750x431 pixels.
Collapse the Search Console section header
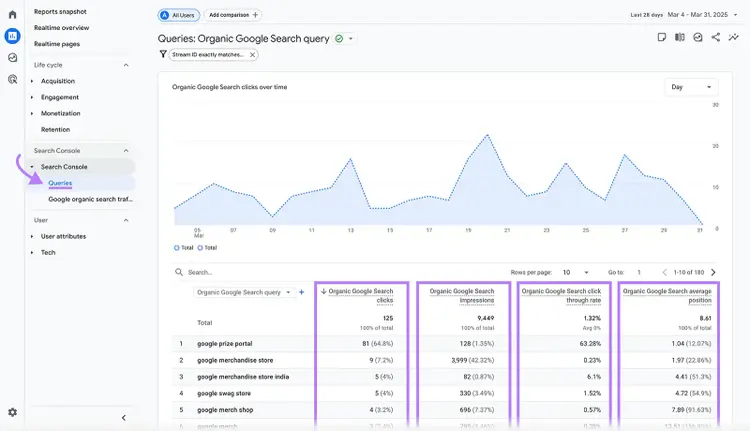point(126,151)
